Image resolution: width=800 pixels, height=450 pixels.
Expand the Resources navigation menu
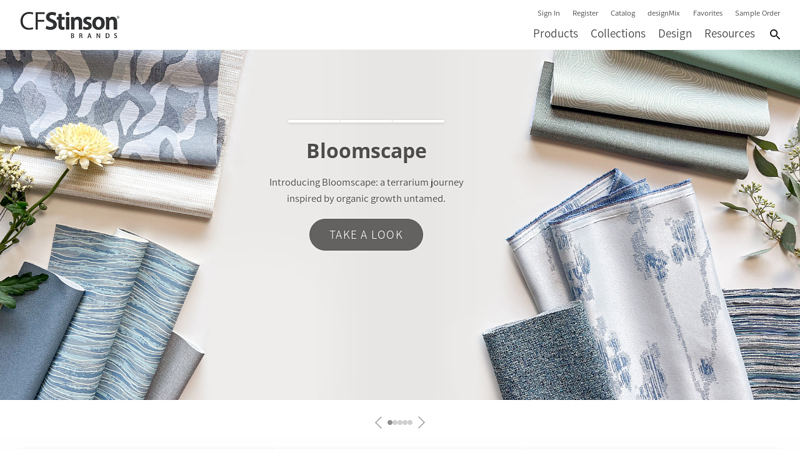(730, 34)
